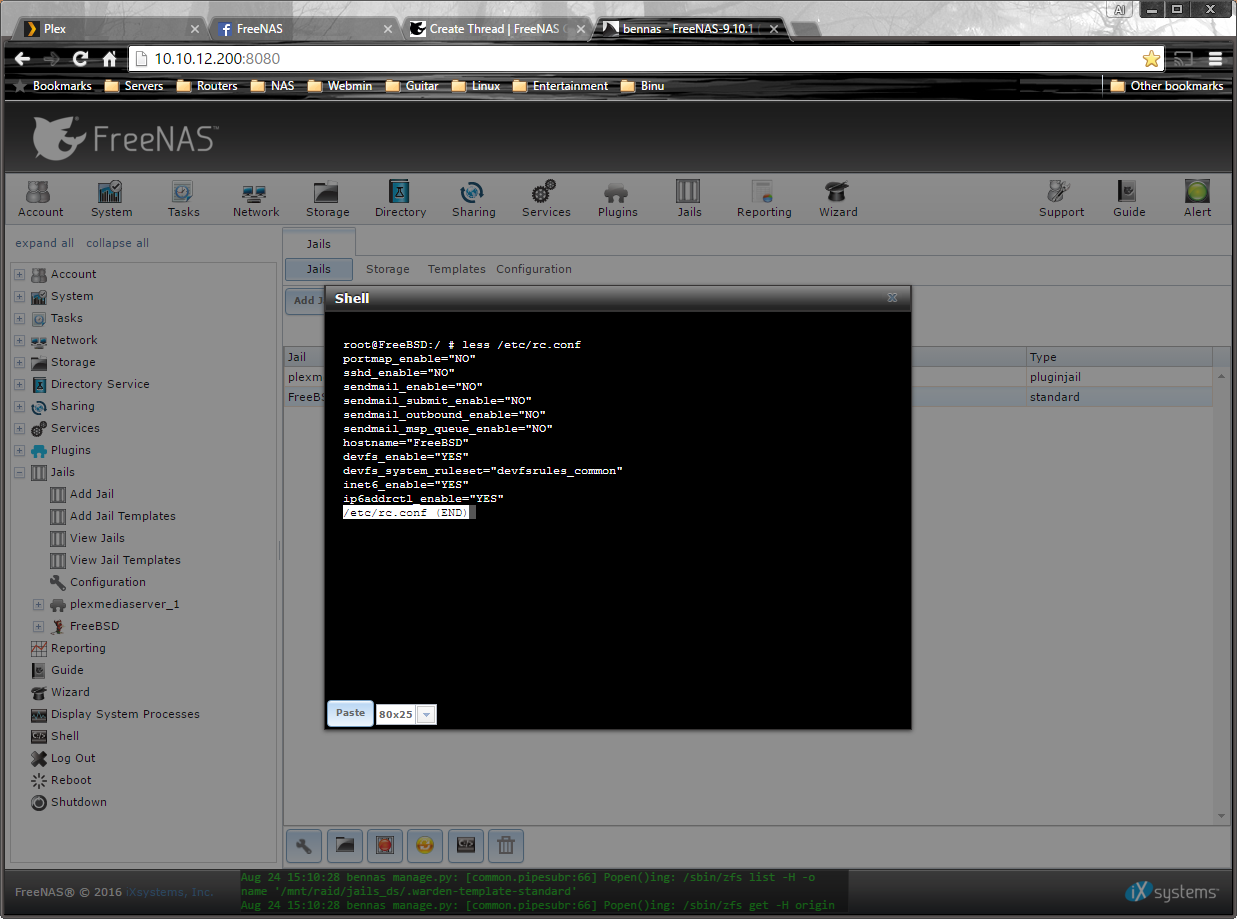Click Shutdown in the tree

[79, 802]
